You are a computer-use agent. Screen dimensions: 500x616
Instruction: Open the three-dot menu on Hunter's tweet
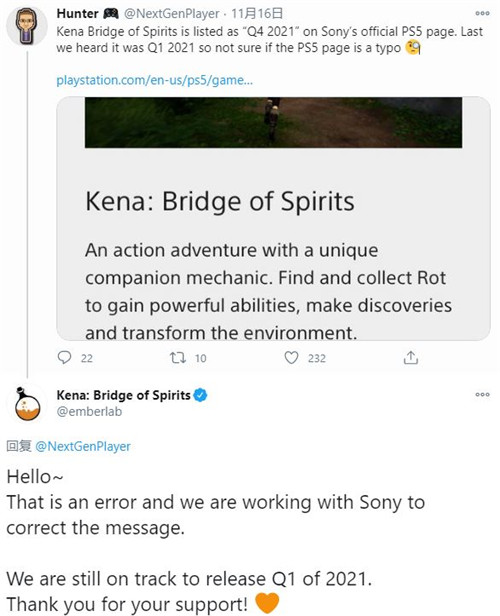tap(482, 13)
